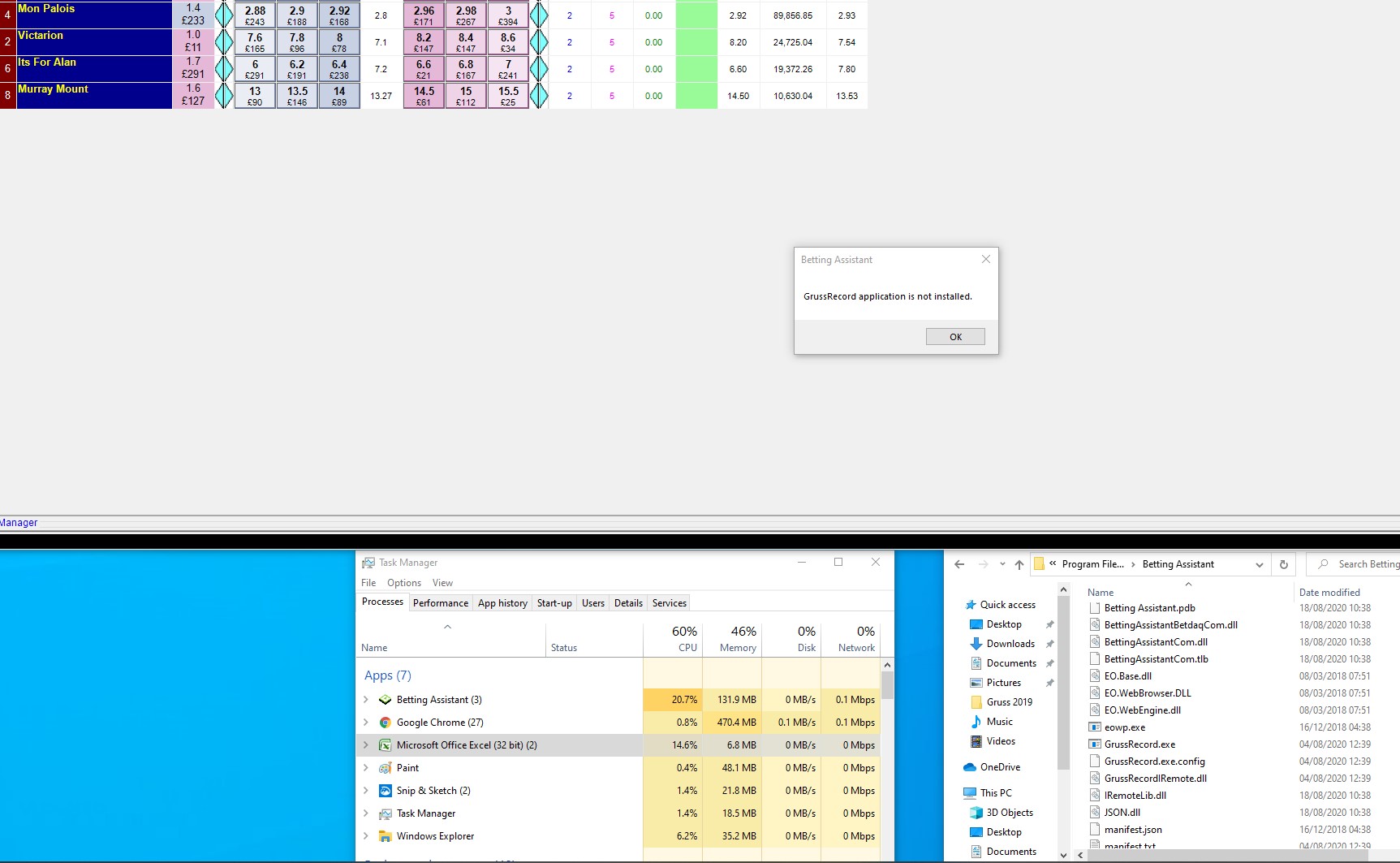Click the cyan diamond right of Victarion lay prices
The width and height of the screenshot is (1400, 863).
[x=539, y=42]
